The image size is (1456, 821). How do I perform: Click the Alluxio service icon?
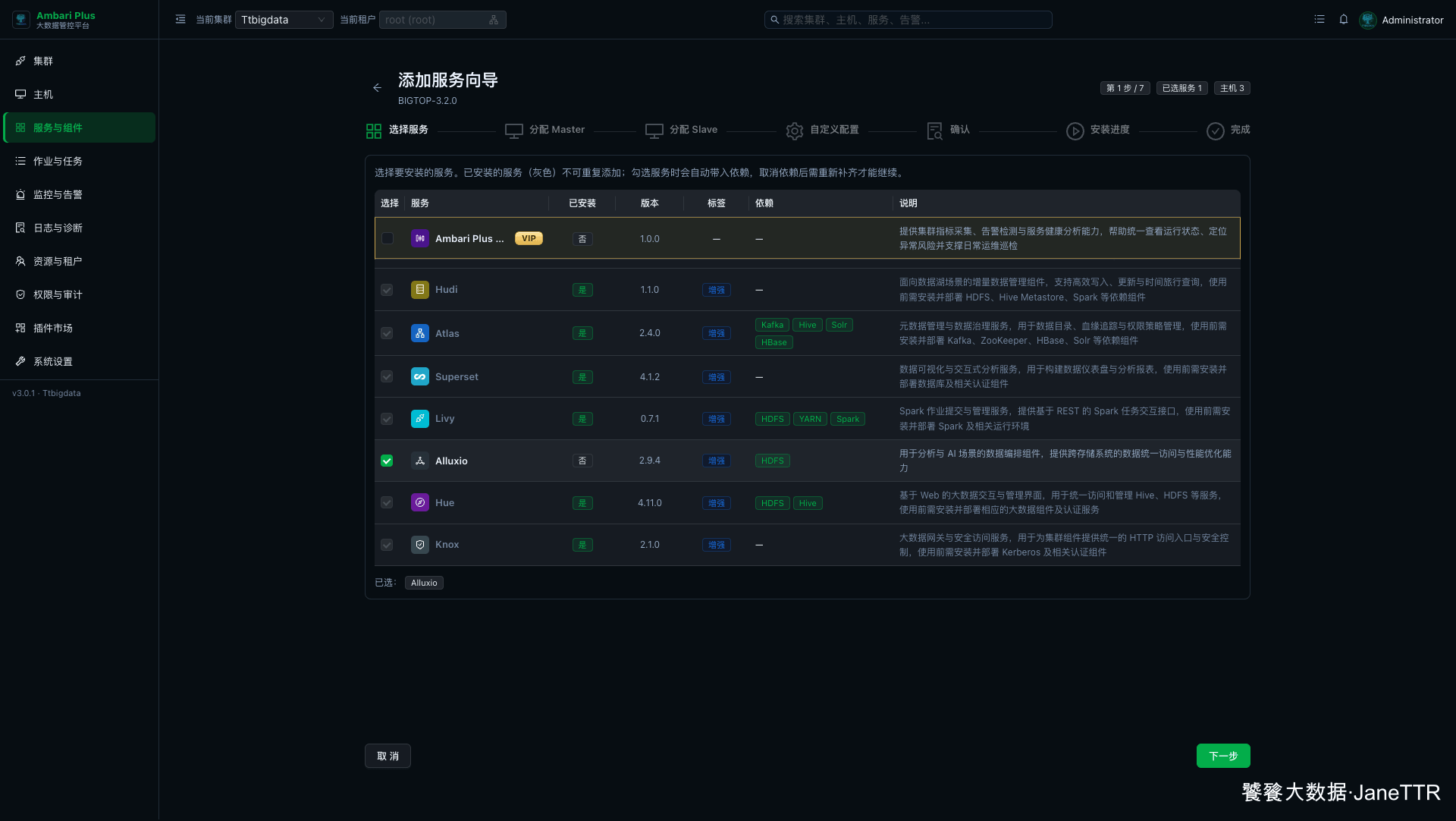coord(420,461)
